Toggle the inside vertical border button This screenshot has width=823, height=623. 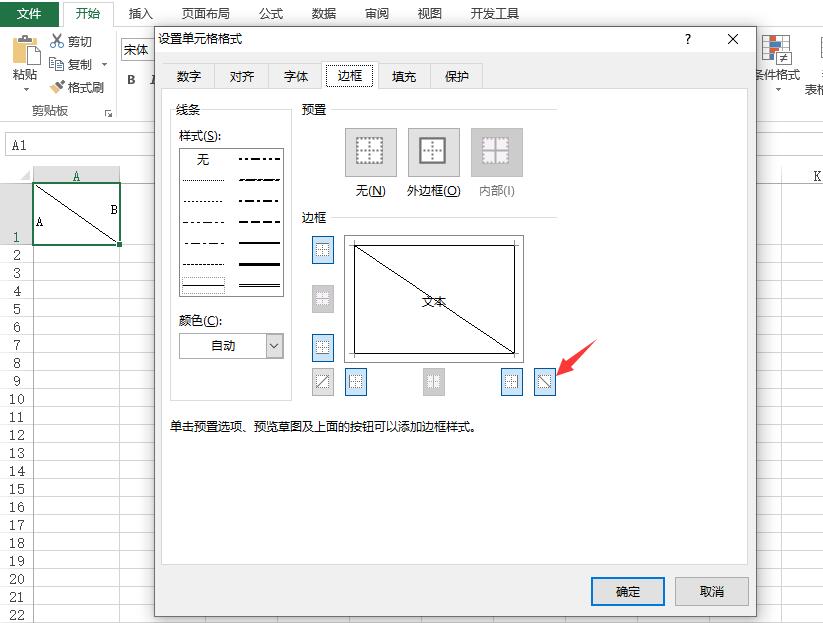coord(434,382)
